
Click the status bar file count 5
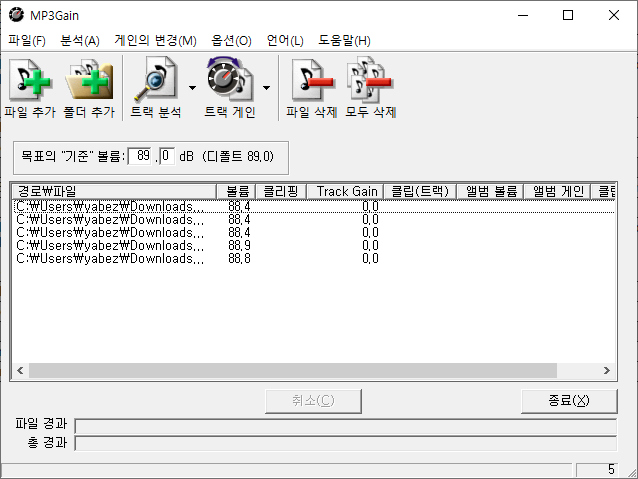596,469
